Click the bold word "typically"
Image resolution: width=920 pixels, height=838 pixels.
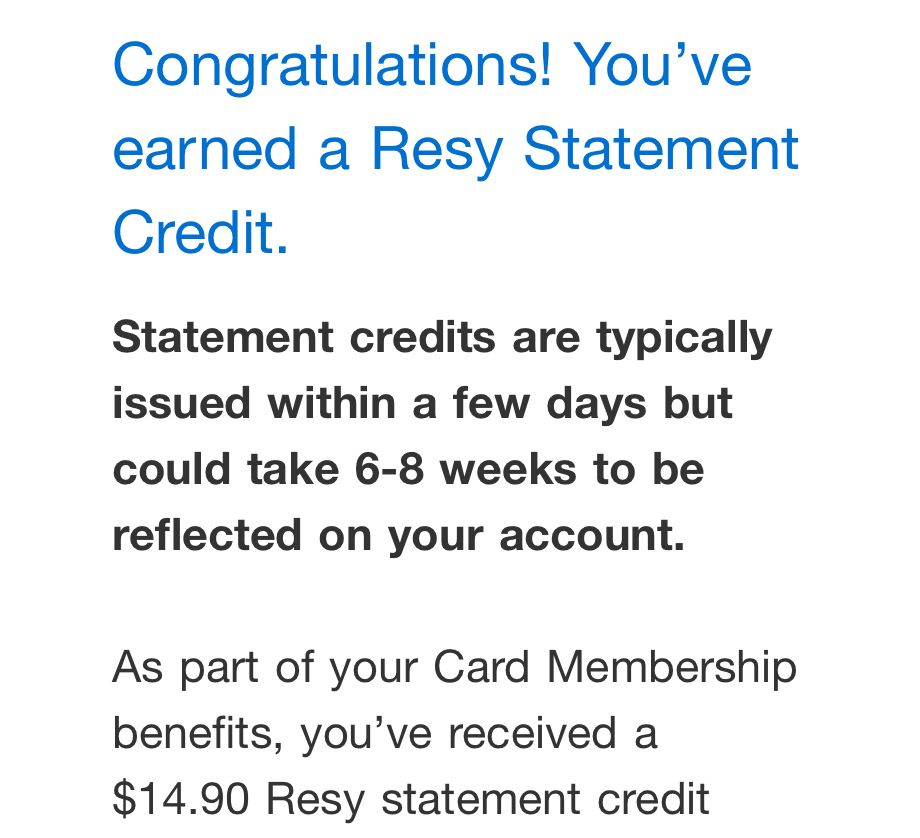click(684, 340)
